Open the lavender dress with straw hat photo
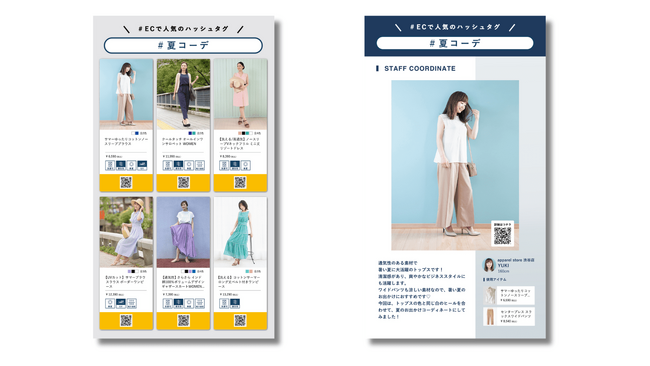 pos(126,232)
